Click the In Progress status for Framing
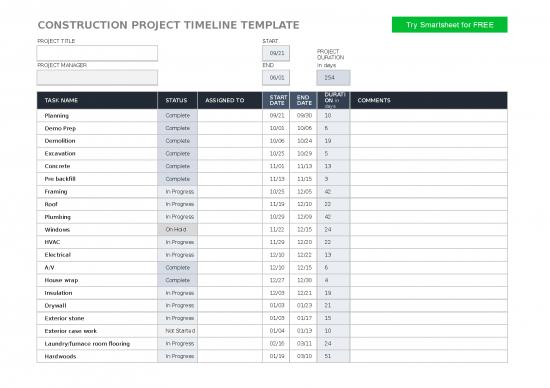 (177, 192)
